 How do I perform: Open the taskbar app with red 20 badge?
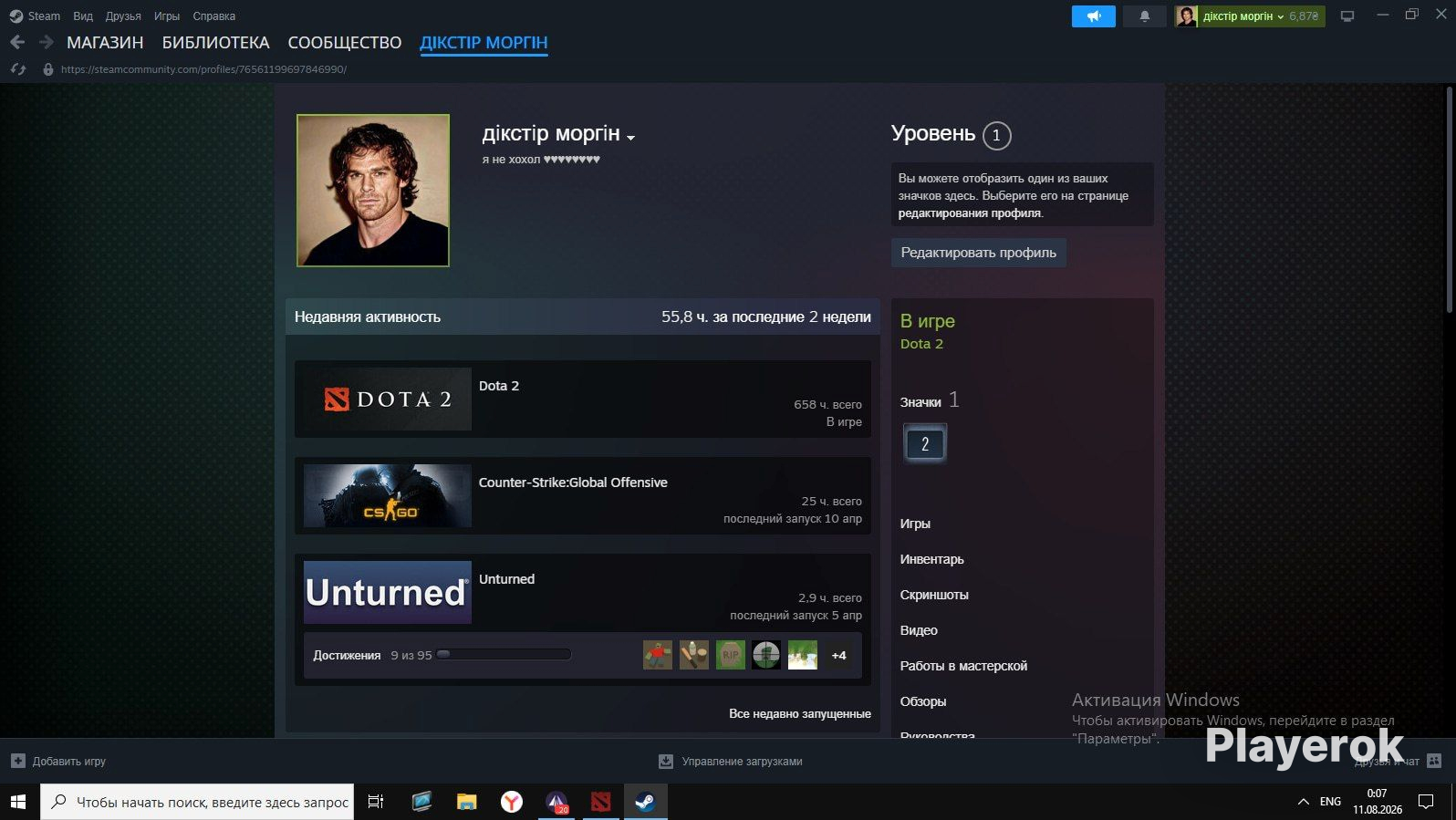click(x=556, y=802)
